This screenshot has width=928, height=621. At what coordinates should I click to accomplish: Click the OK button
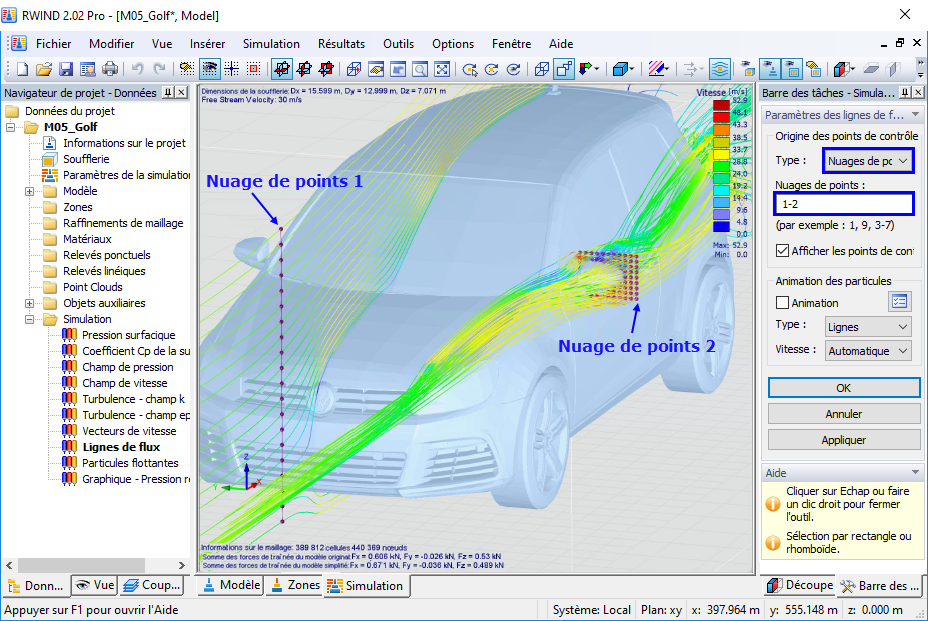tap(843, 388)
